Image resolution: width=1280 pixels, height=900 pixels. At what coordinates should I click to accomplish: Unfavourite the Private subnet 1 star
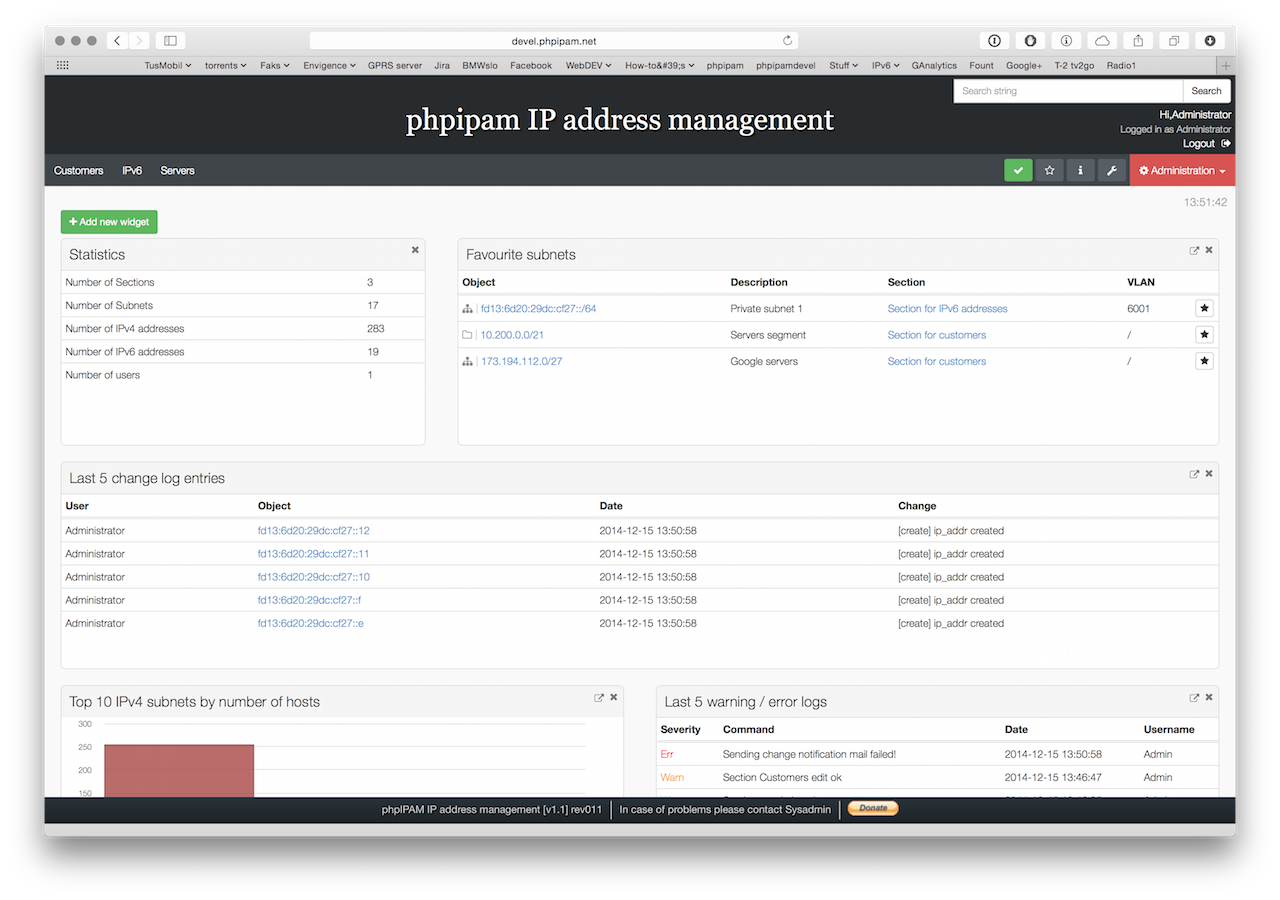[x=1204, y=308]
